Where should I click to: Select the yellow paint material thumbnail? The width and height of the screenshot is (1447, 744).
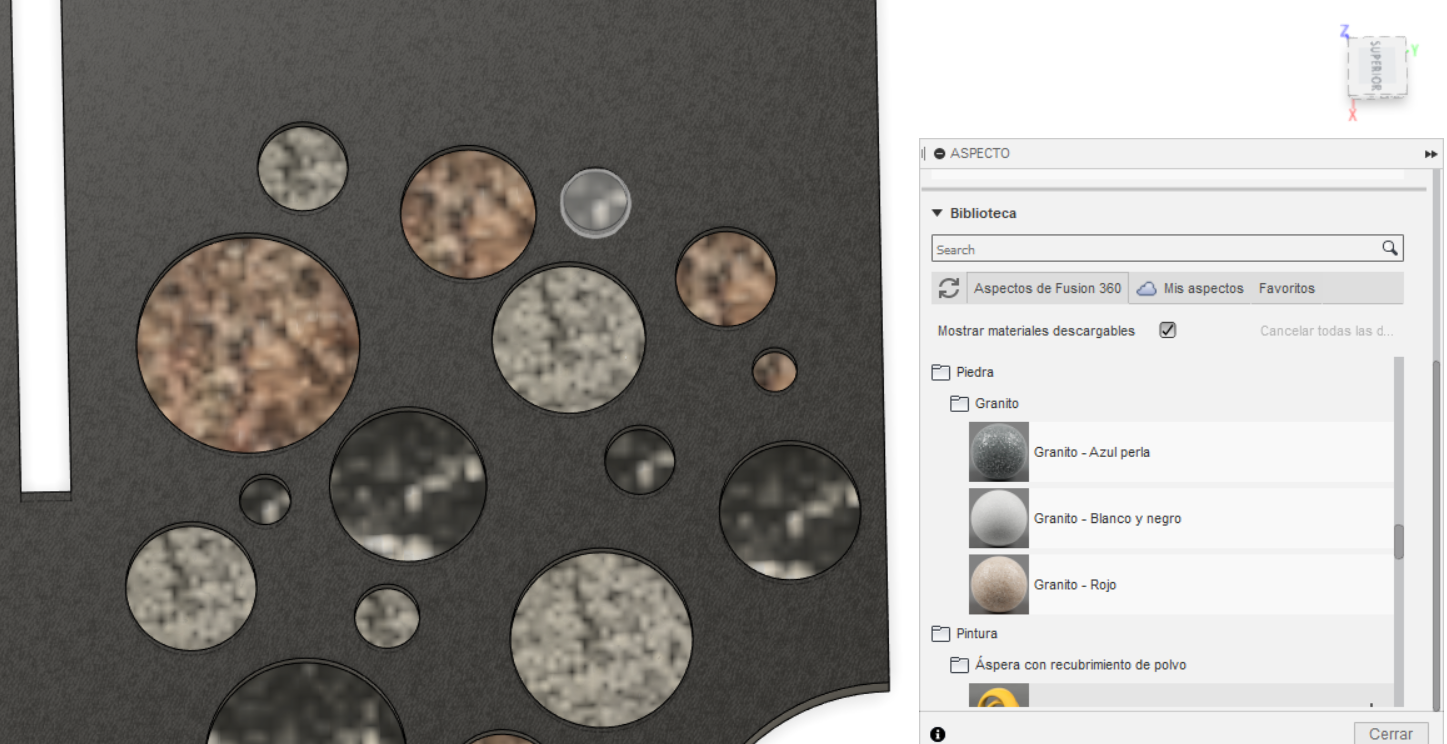coord(999,696)
